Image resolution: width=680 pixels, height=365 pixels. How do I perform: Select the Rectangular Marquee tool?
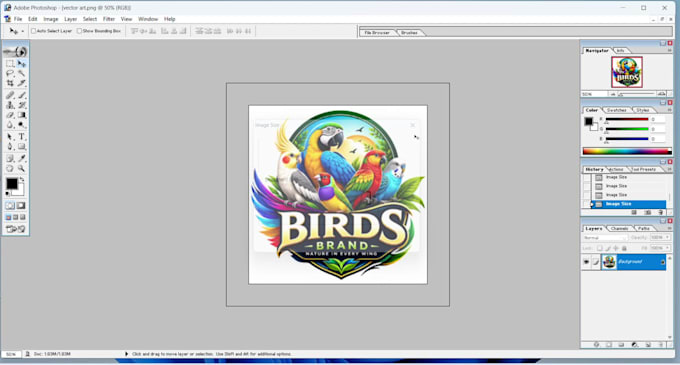10,64
